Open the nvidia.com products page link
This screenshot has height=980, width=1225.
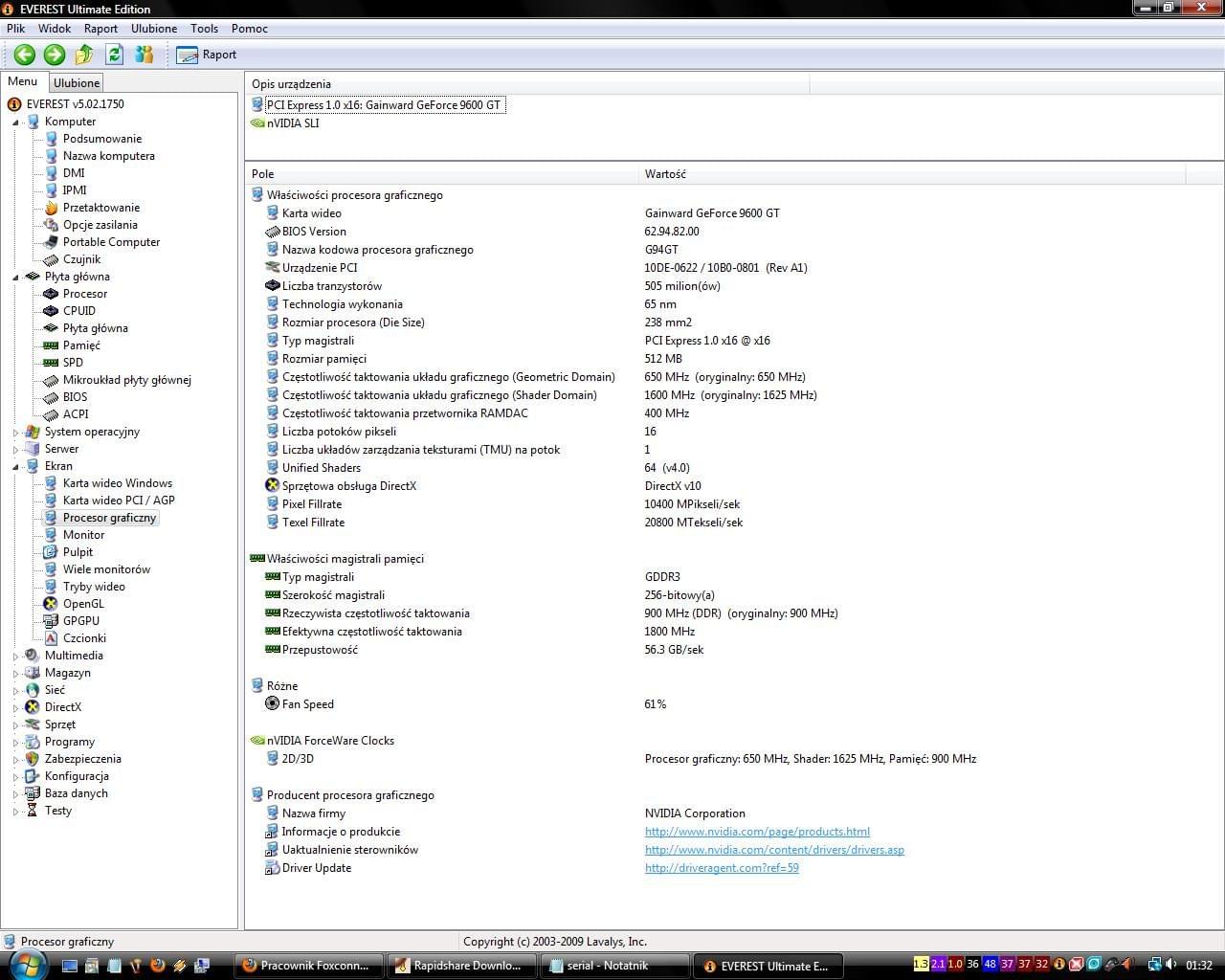click(757, 832)
